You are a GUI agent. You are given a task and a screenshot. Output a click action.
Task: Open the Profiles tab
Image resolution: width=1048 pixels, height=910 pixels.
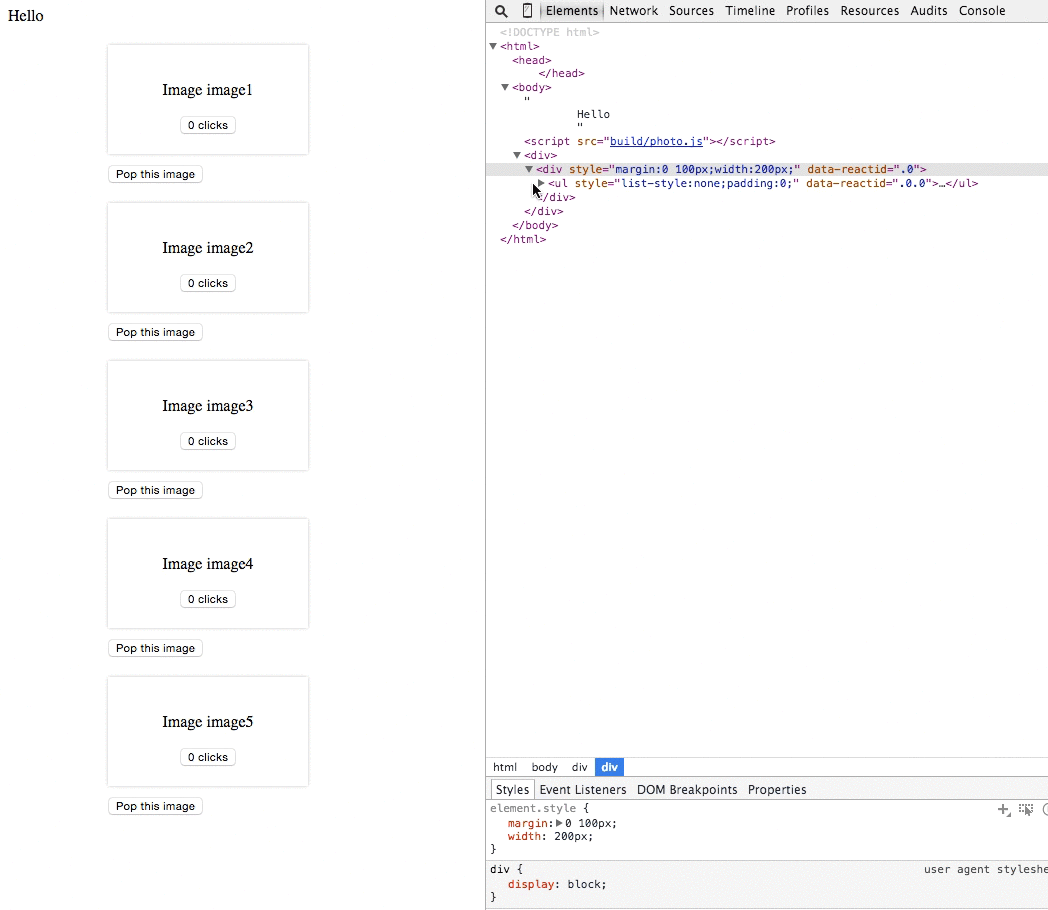click(807, 11)
